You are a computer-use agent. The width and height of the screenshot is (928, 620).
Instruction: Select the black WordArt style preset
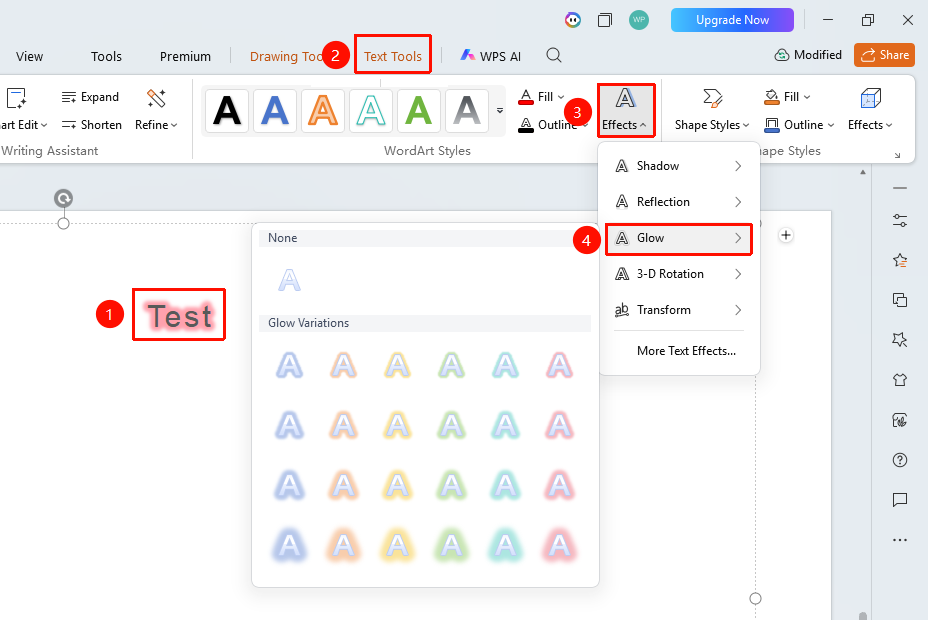coord(227,111)
